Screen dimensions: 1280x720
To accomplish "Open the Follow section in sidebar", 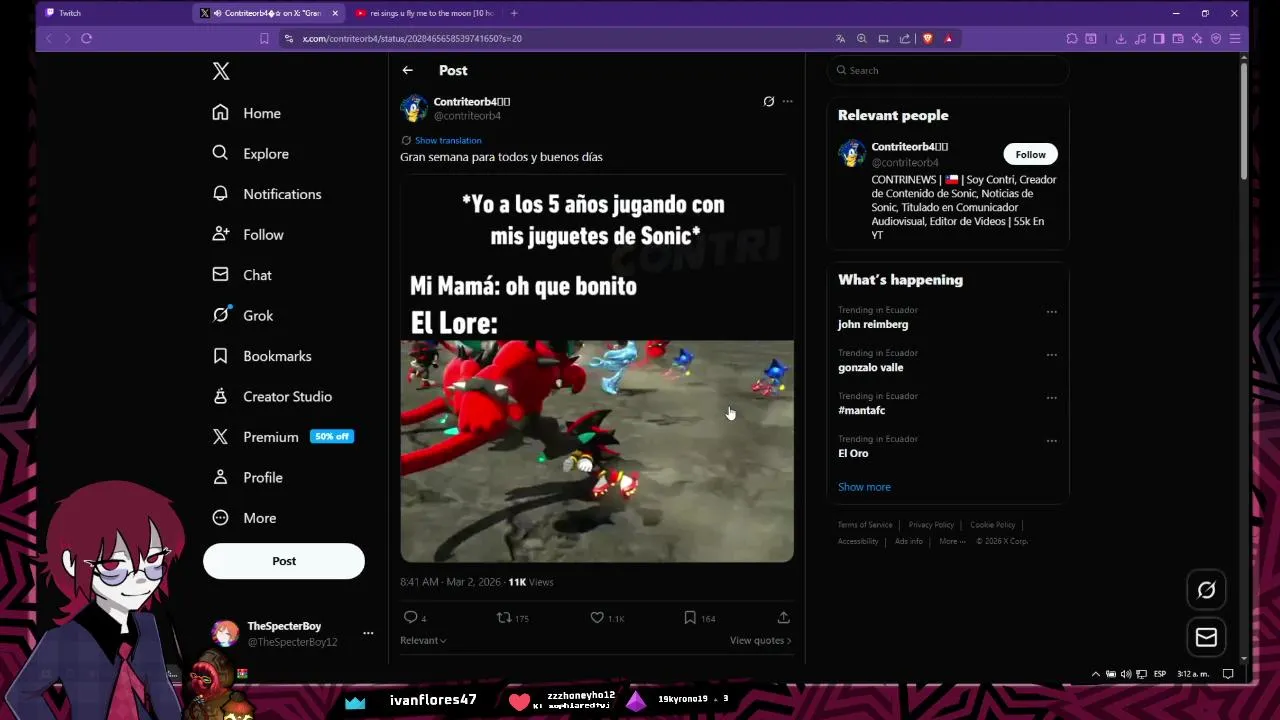I will coord(248,234).
